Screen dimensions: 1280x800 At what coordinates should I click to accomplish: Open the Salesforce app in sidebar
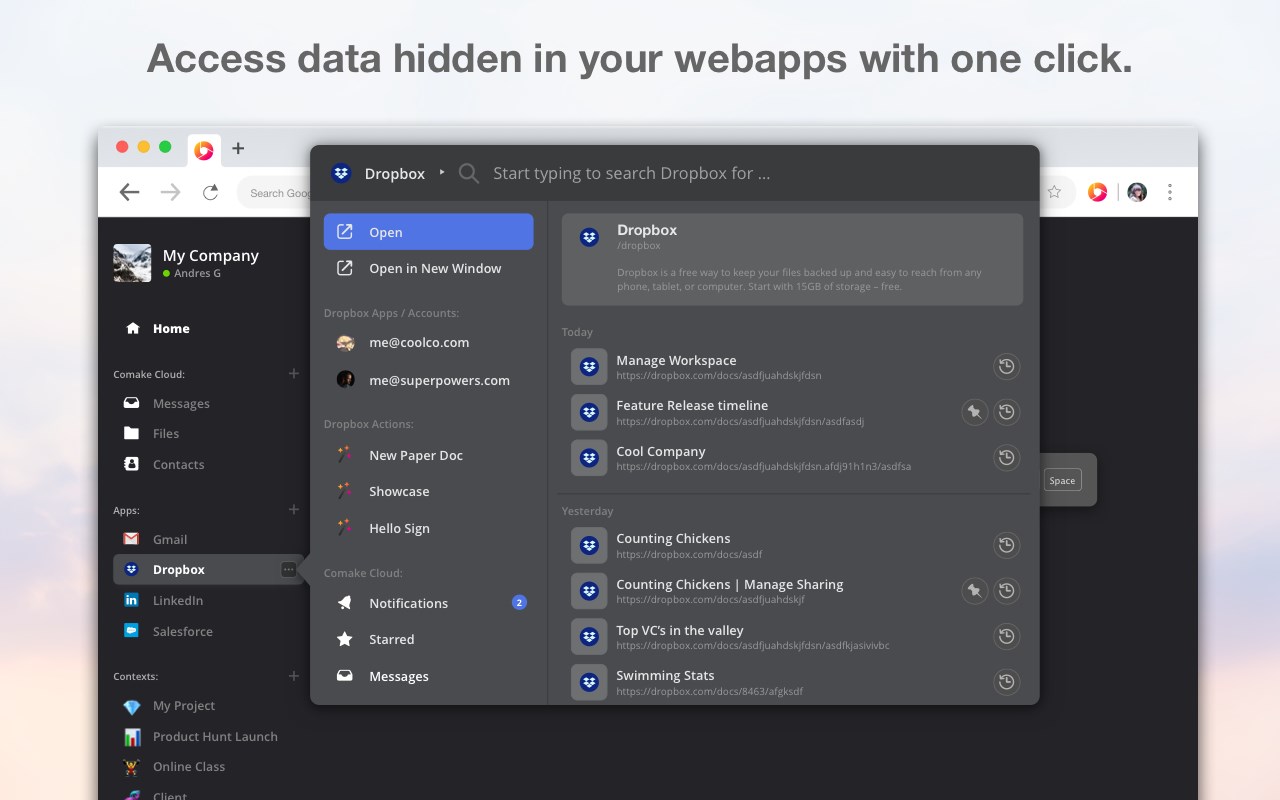point(182,632)
